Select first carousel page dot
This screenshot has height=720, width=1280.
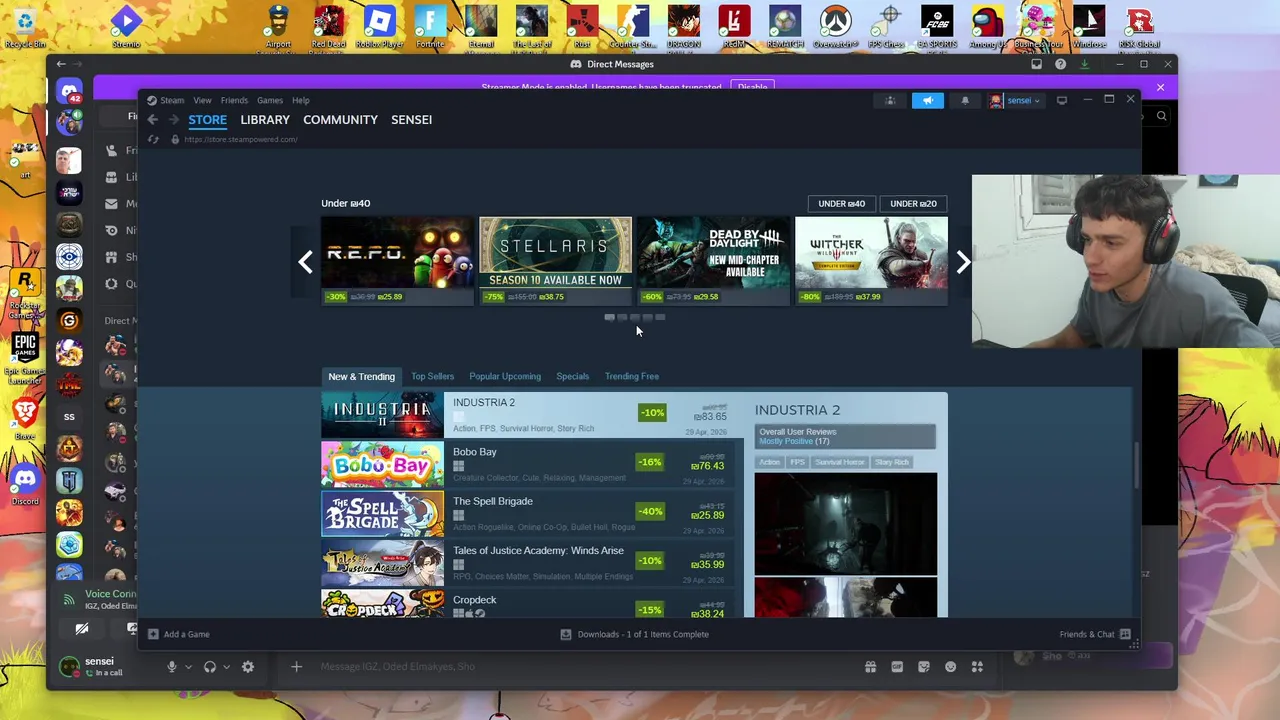pos(609,317)
